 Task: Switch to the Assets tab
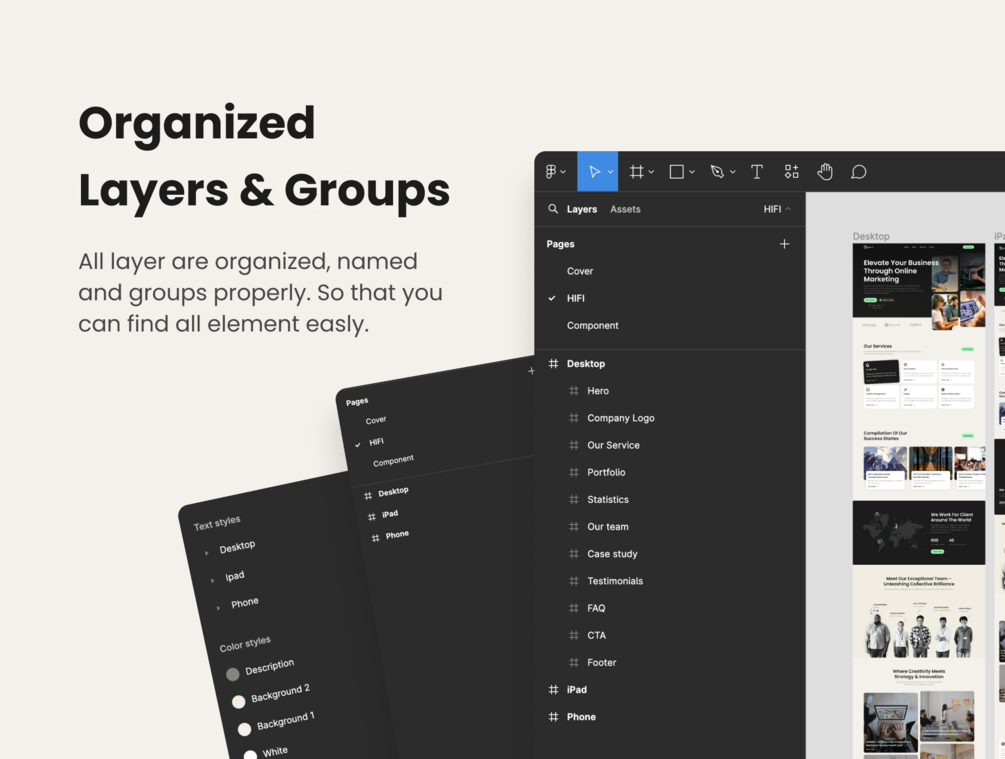click(x=625, y=209)
